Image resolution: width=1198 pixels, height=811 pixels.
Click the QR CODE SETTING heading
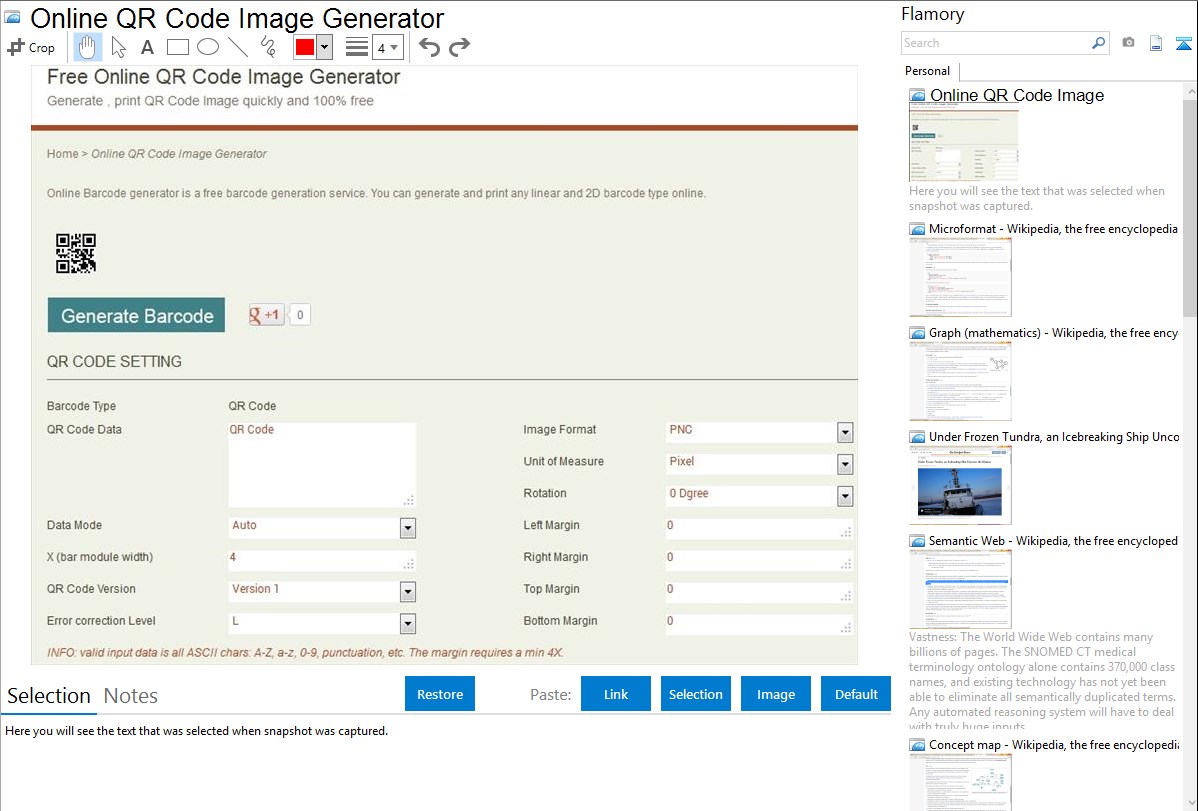(115, 362)
